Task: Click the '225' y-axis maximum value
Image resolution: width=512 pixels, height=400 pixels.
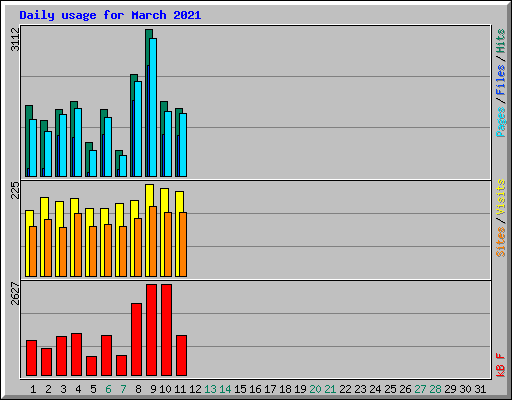Action: (15, 190)
